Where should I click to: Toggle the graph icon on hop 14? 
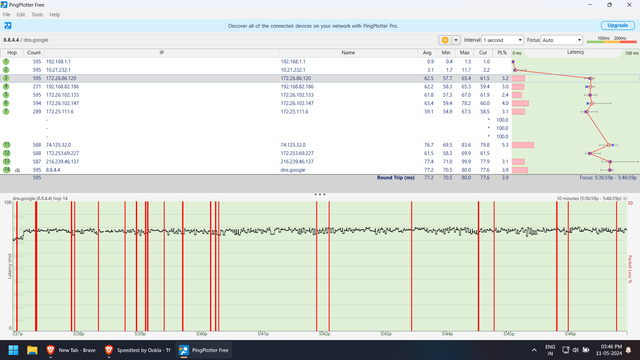(17, 170)
